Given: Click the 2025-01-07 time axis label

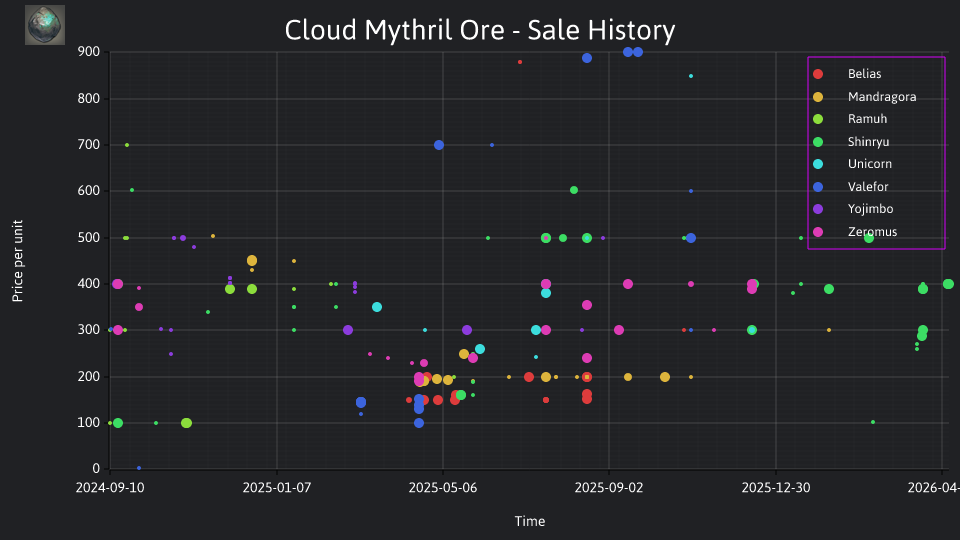Looking at the screenshot, I should pos(277,488).
